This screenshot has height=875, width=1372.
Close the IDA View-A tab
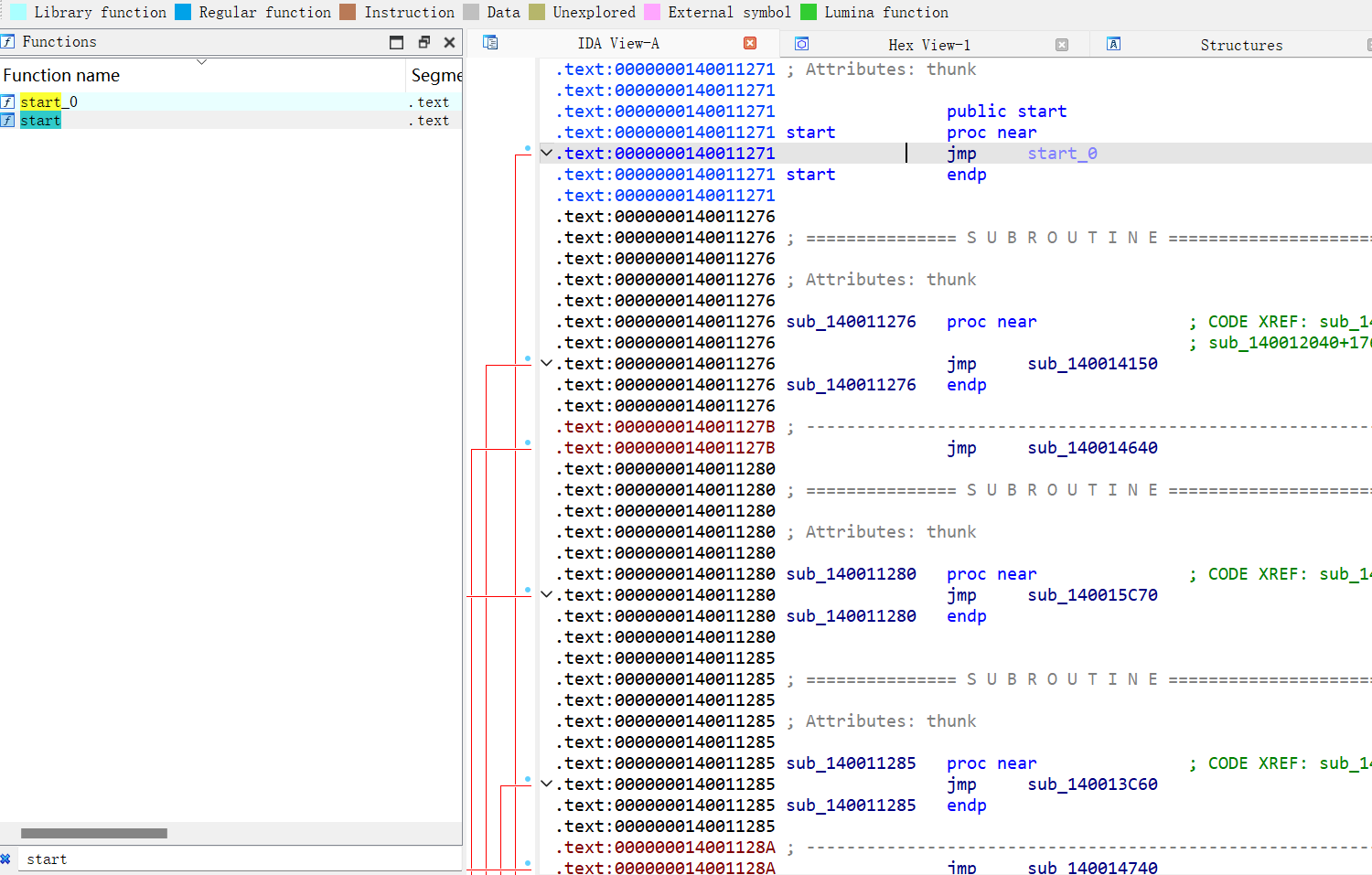tap(750, 43)
